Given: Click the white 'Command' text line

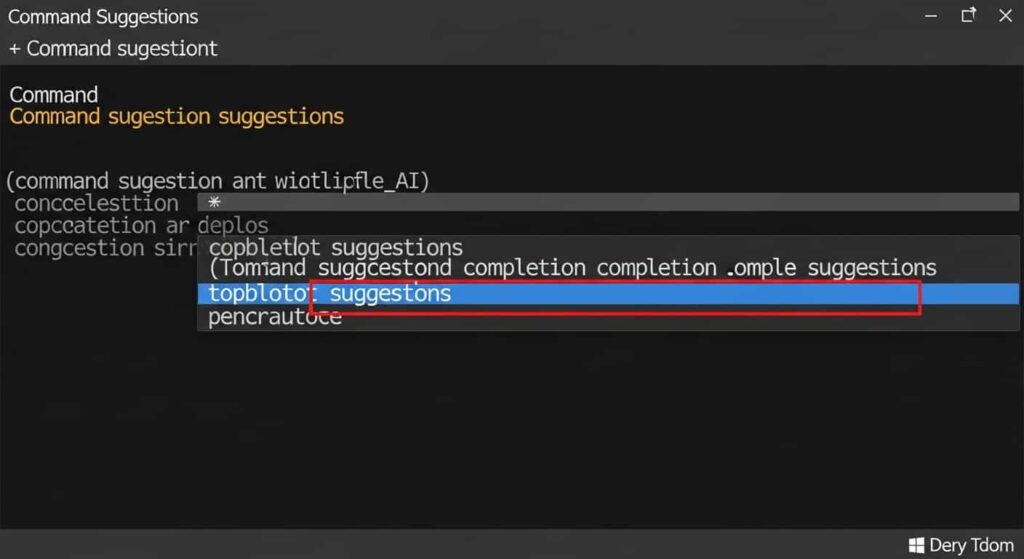Looking at the screenshot, I should [54, 95].
